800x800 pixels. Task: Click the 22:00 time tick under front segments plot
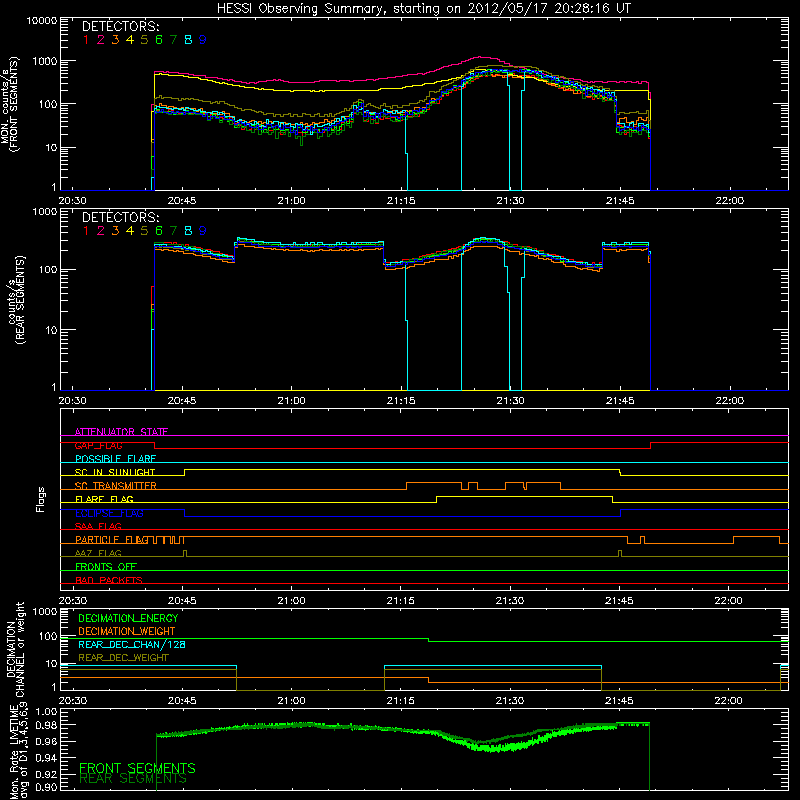(x=730, y=201)
